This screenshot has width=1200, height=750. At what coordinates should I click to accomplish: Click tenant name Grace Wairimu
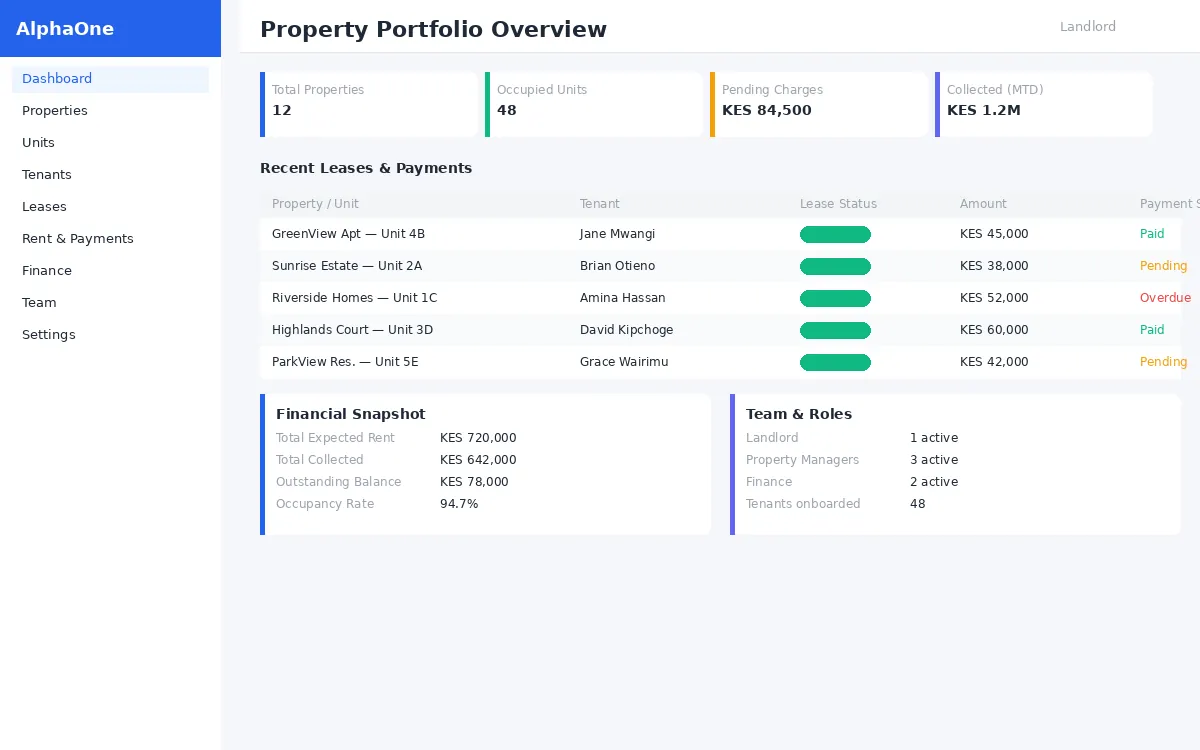[624, 362]
